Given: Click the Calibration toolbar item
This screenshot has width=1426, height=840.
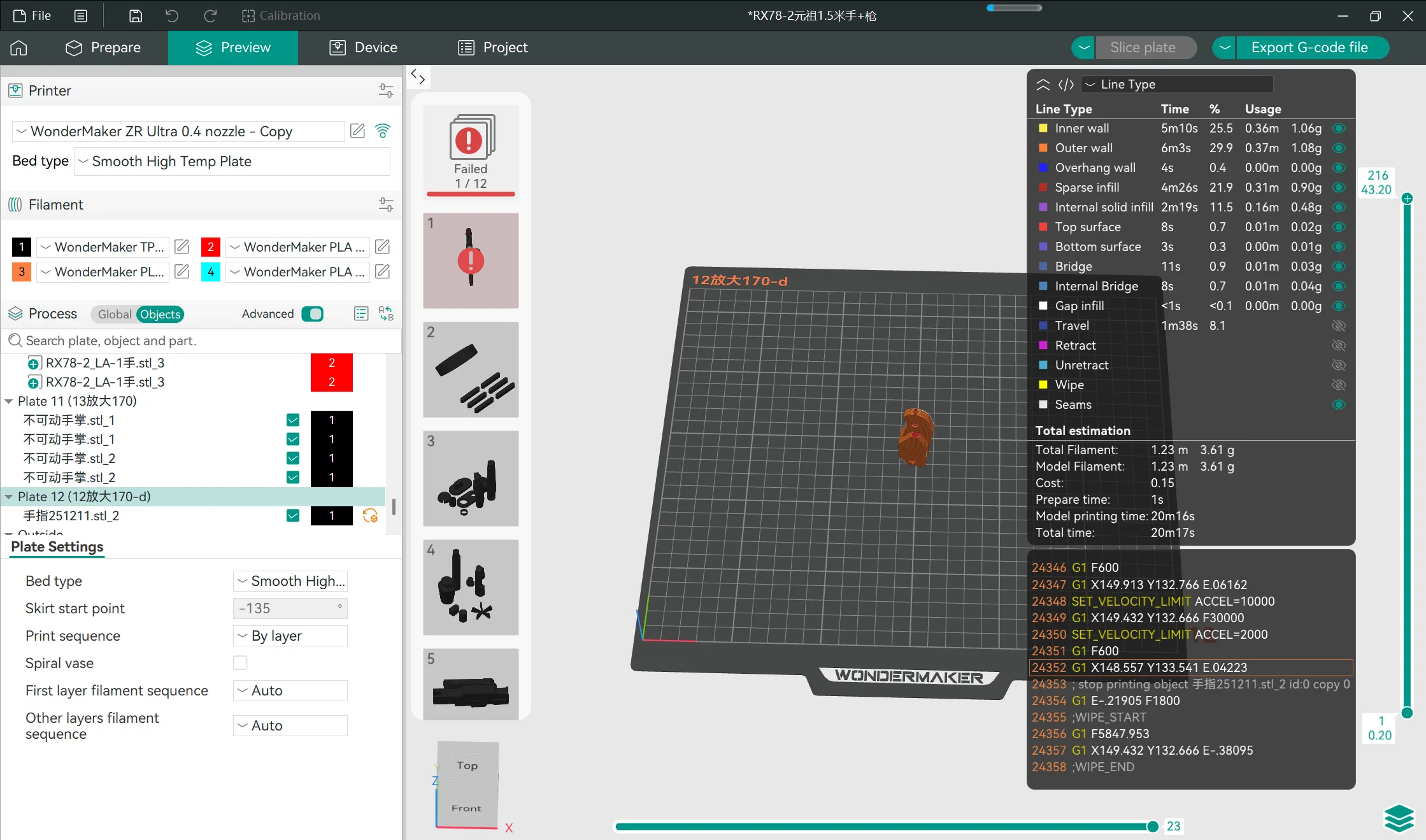Looking at the screenshot, I should coord(281,16).
